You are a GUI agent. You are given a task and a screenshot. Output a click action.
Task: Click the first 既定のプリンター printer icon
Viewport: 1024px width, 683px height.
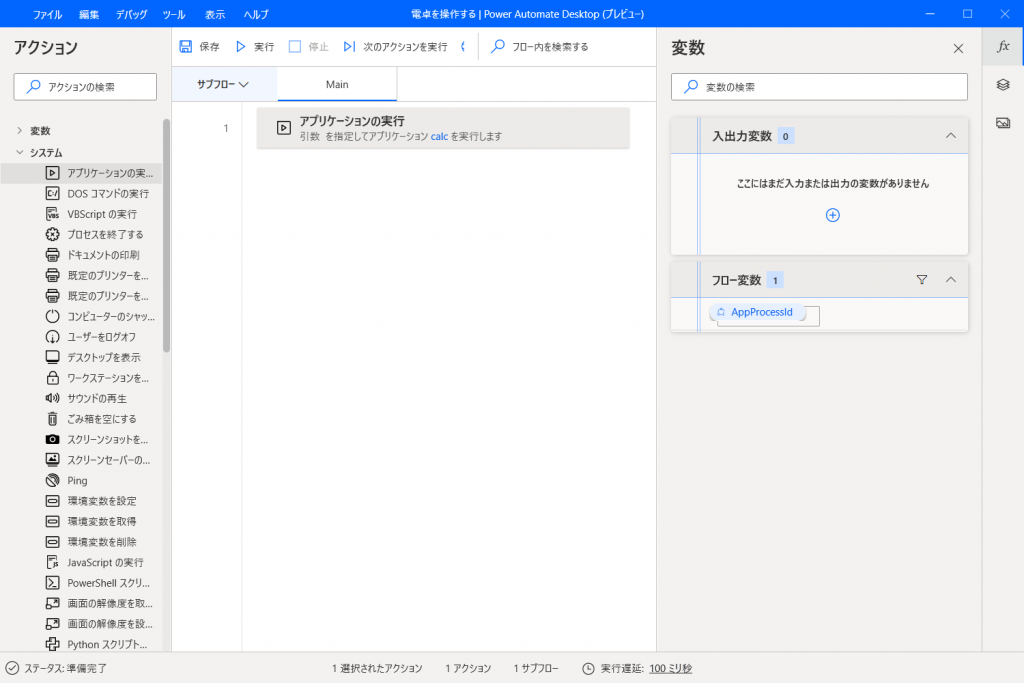coord(52,276)
